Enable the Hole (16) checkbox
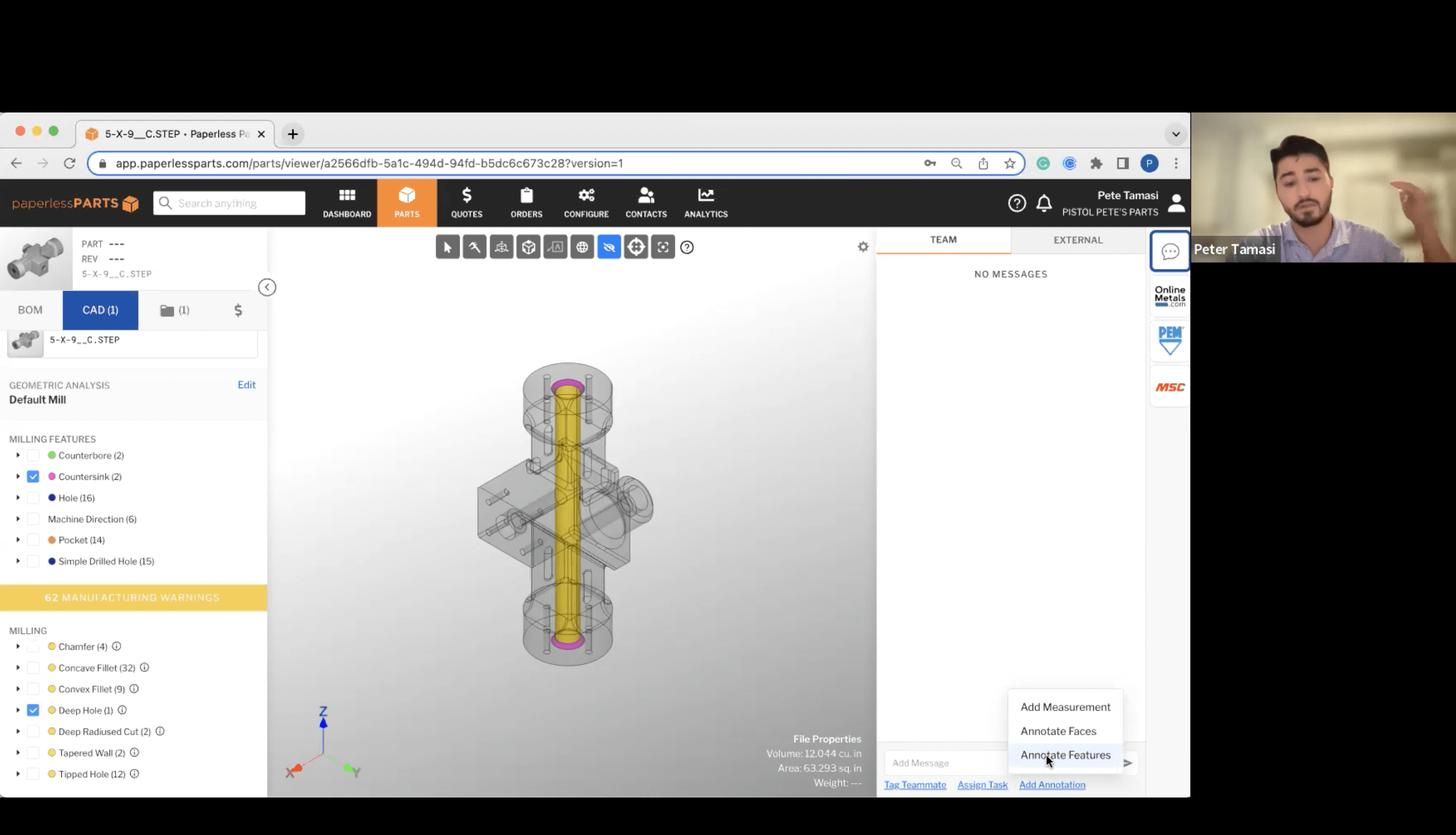The height and width of the screenshot is (835, 1456). pyautogui.click(x=33, y=498)
